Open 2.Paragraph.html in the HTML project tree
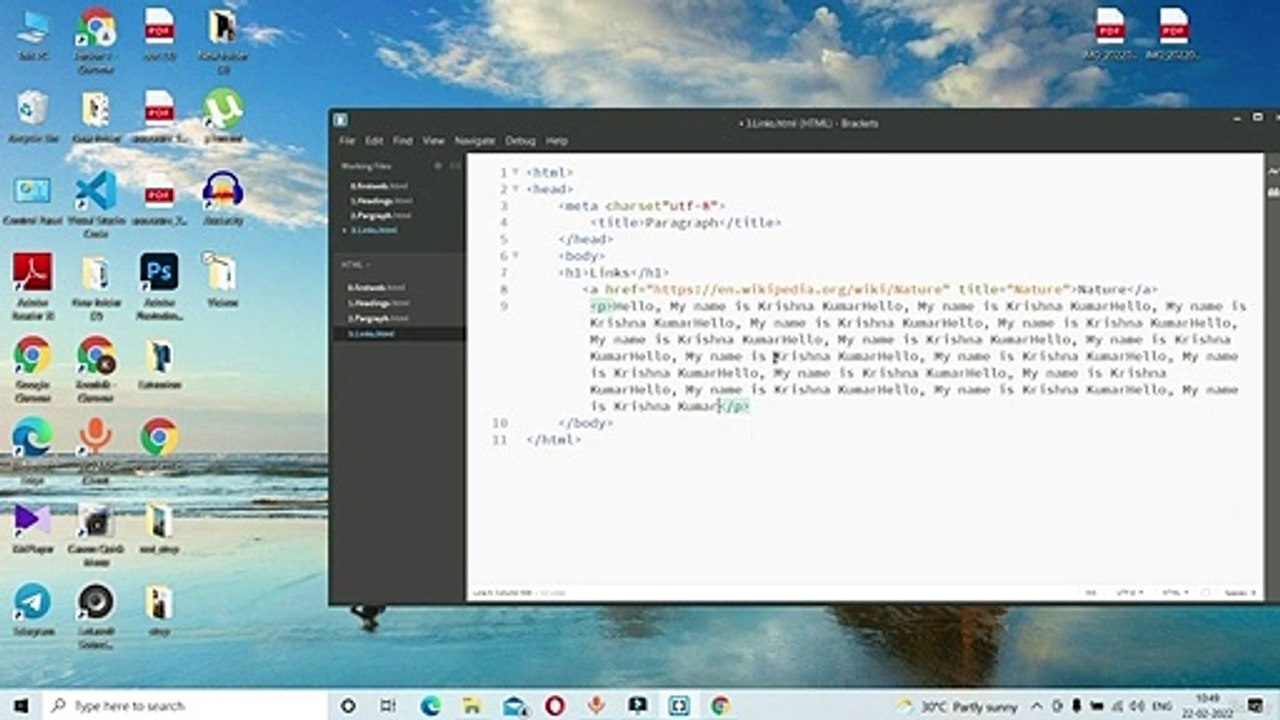 [x=378, y=317]
